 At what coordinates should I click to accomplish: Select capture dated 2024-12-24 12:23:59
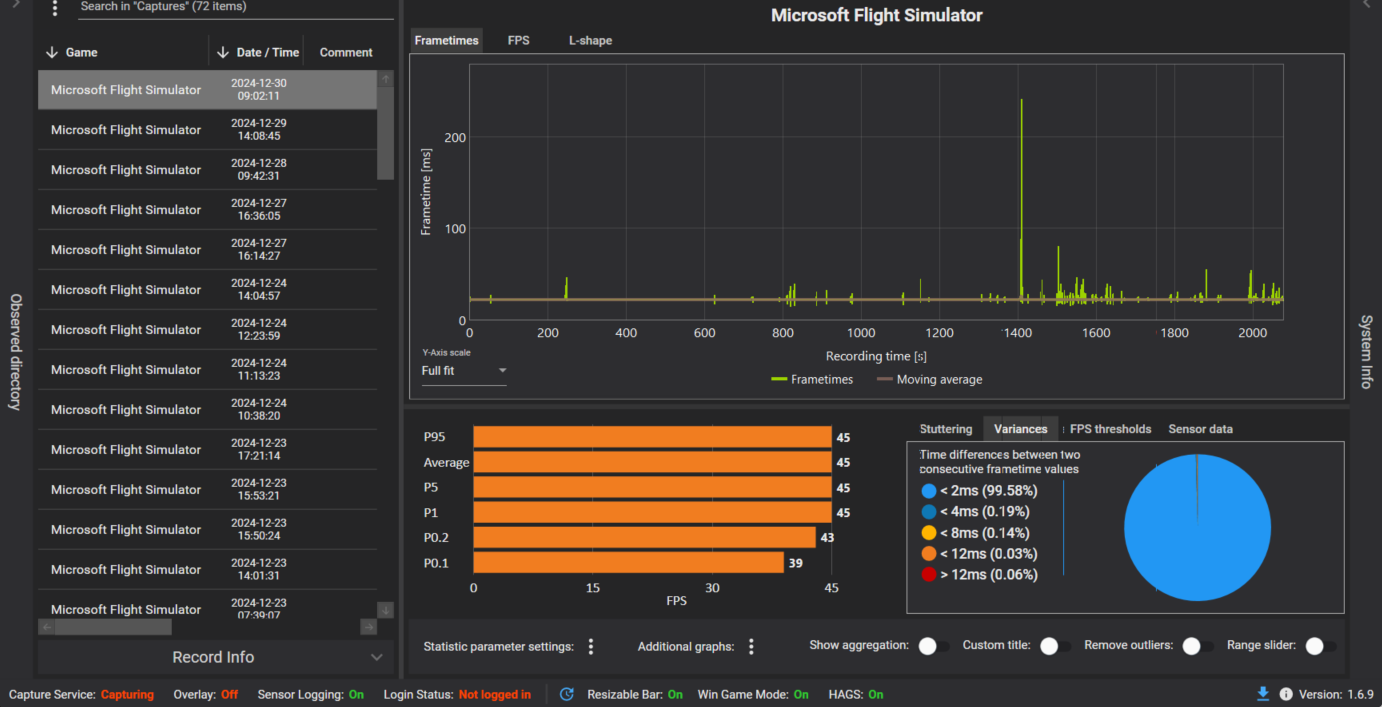click(208, 330)
